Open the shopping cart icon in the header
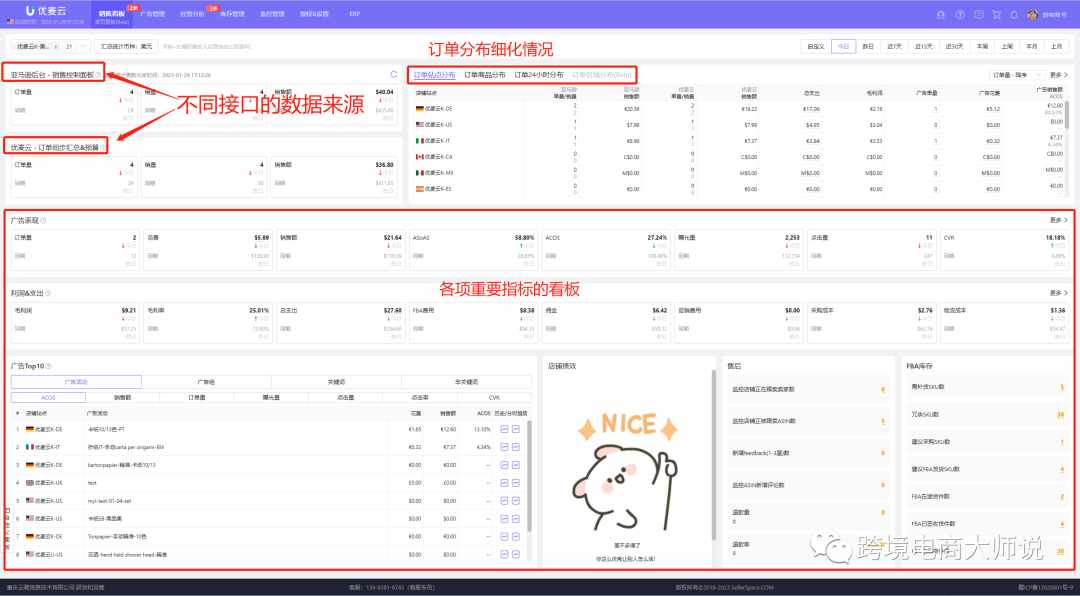This screenshot has height=596, width=1080. [x=996, y=14]
